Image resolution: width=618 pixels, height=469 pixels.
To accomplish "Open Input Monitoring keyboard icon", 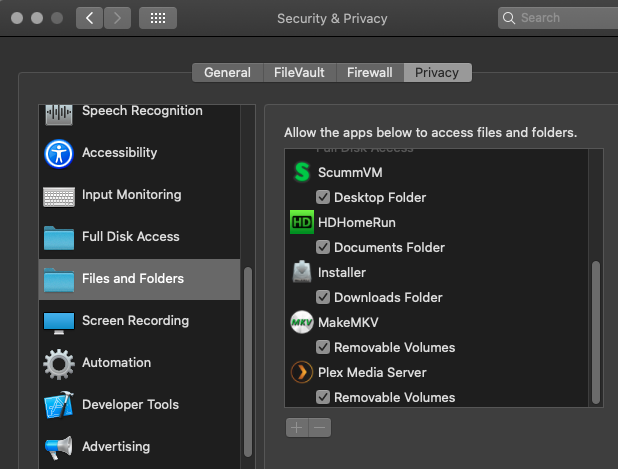I will click(x=59, y=195).
